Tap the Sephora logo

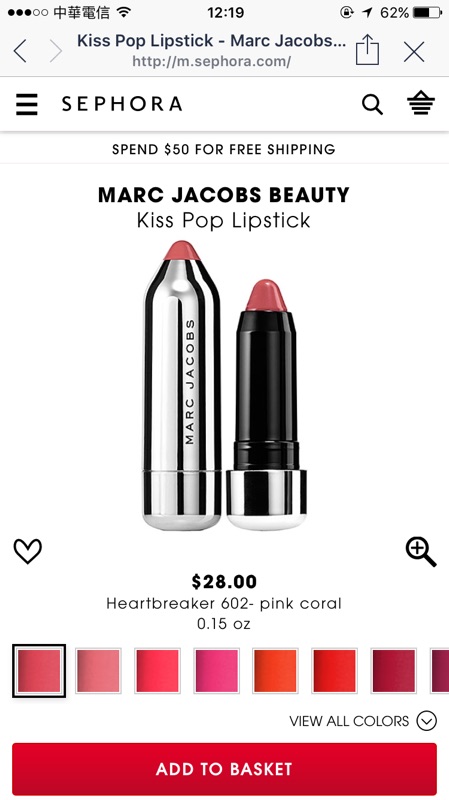(x=121, y=104)
